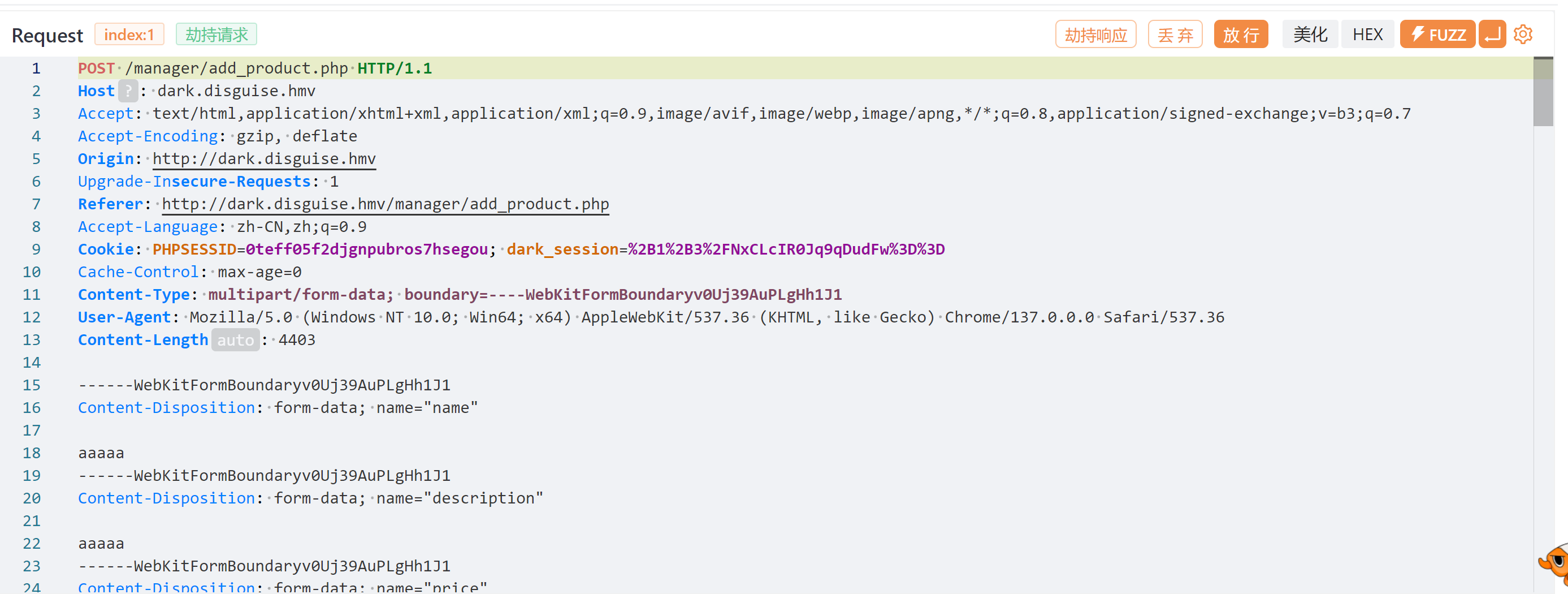Image resolution: width=1568 pixels, height=594 pixels.
Task: Click line number 14 in the gutter
Action: (32, 363)
